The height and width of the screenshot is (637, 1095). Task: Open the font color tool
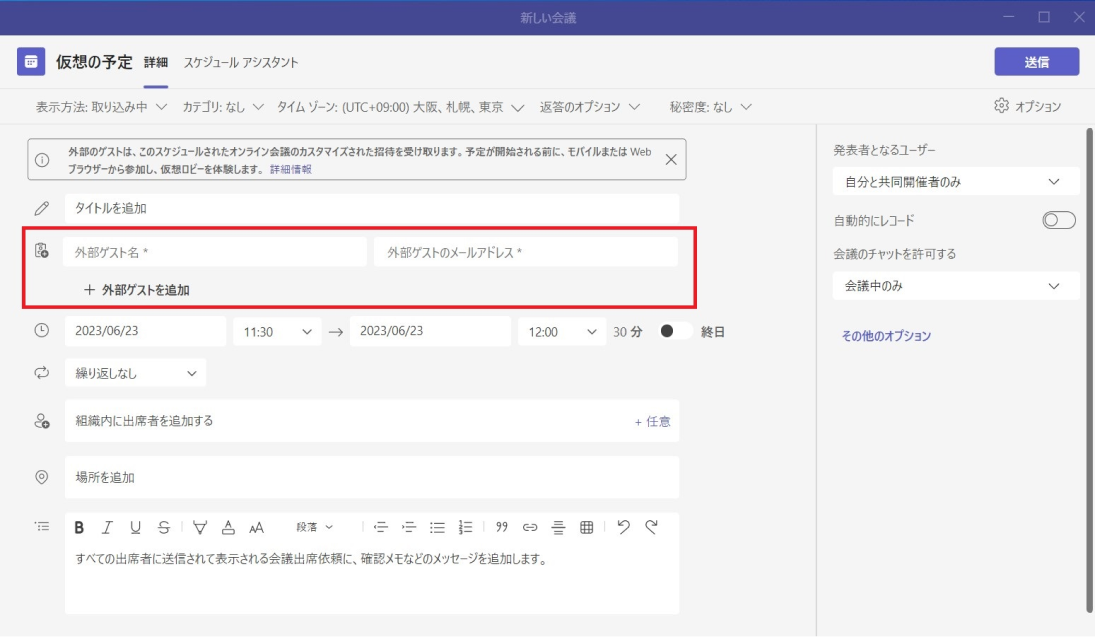click(228, 527)
